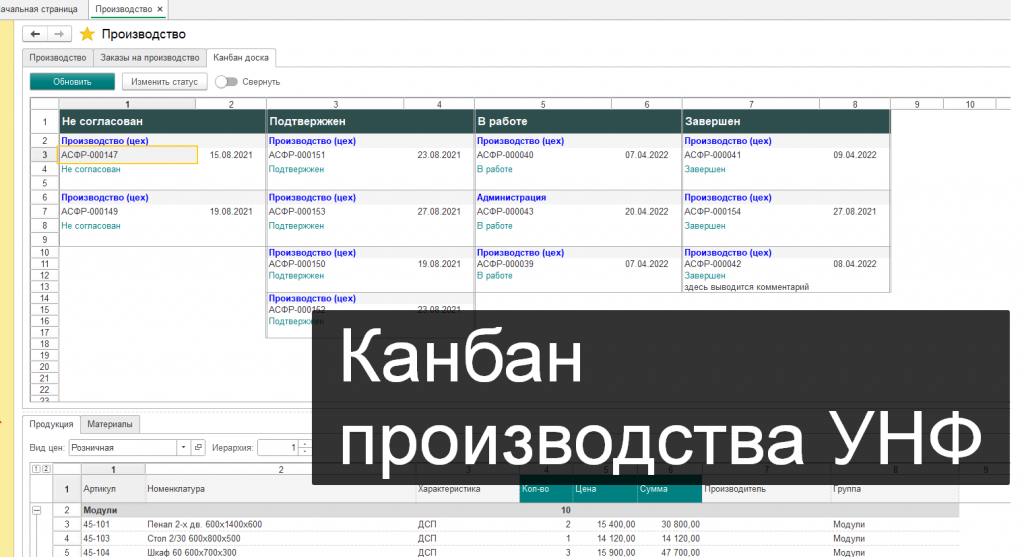Select the Канбан доска tab
This screenshot has height=557, width=1024.
click(x=241, y=57)
